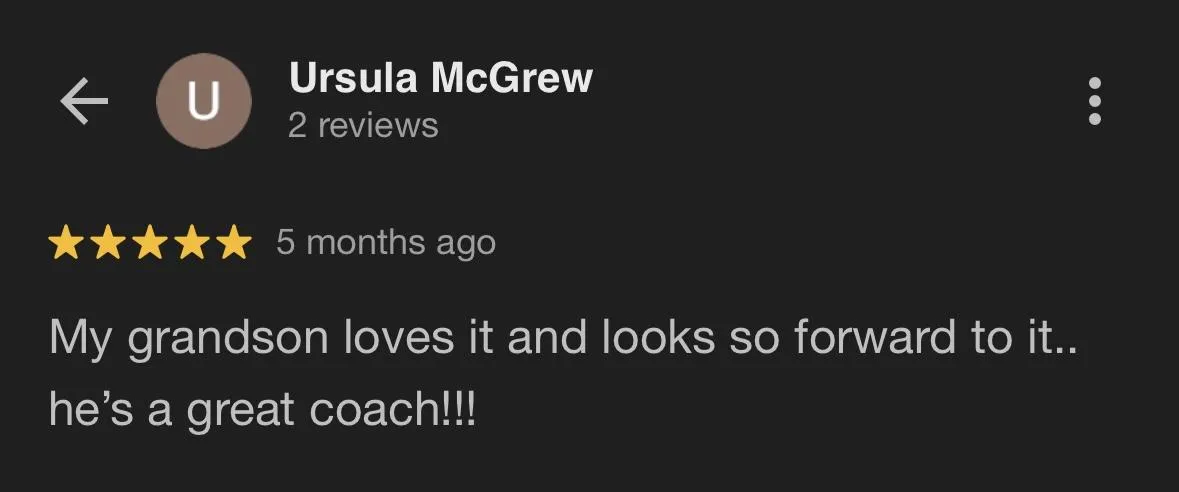Click the letter U in the avatar
This screenshot has height=492, width=1179.
pos(203,102)
